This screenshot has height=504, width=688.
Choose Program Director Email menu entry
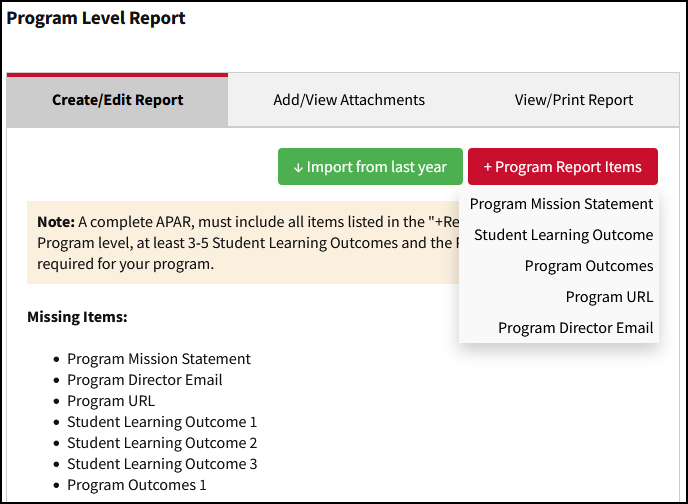click(575, 328)
